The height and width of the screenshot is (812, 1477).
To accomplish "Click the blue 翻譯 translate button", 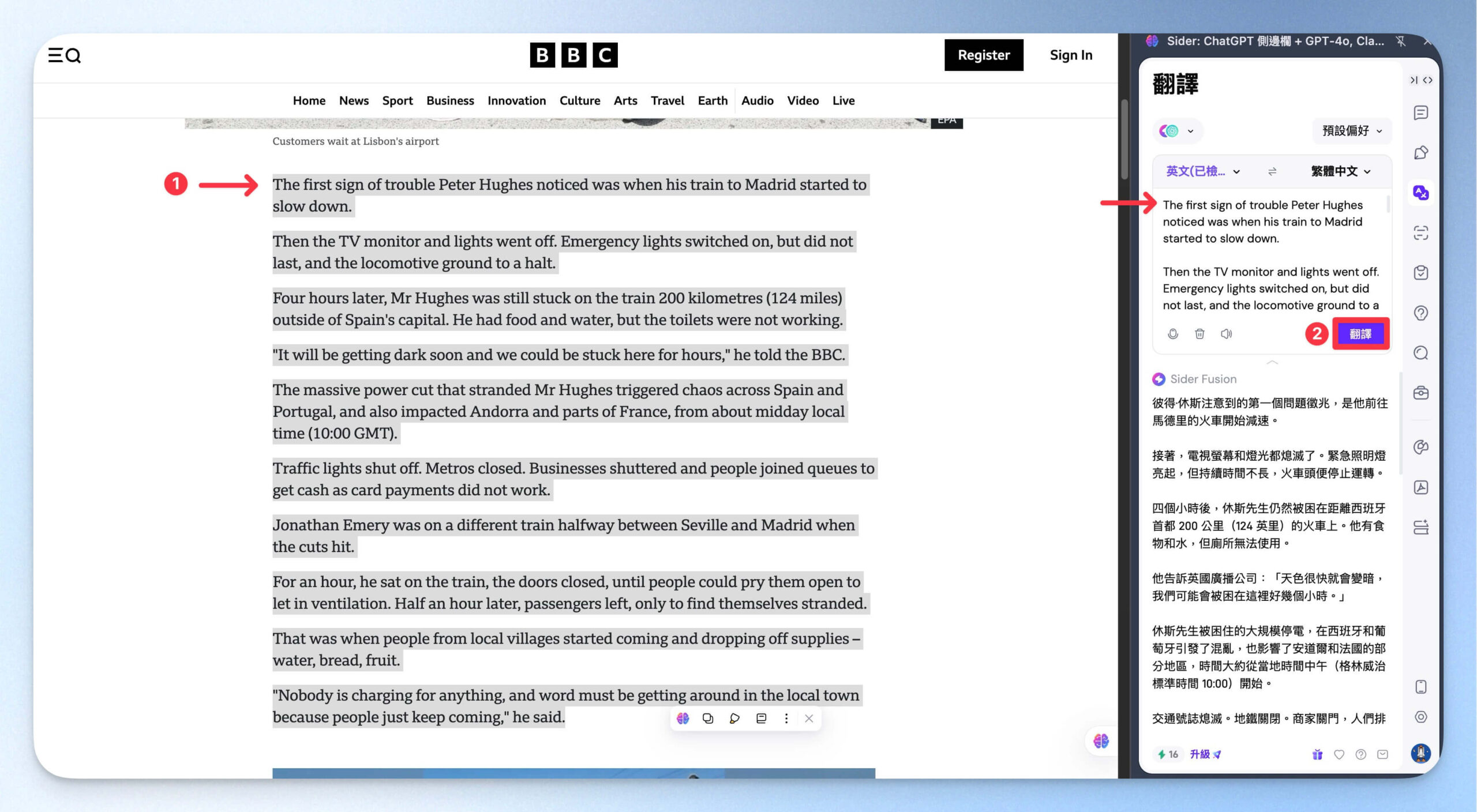I will (1360, 334).
